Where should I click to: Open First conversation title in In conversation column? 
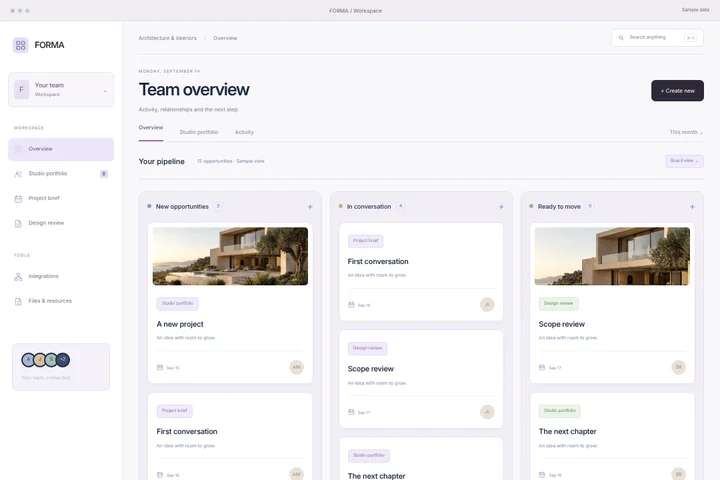pyautogui.click(x=378, y=261)
